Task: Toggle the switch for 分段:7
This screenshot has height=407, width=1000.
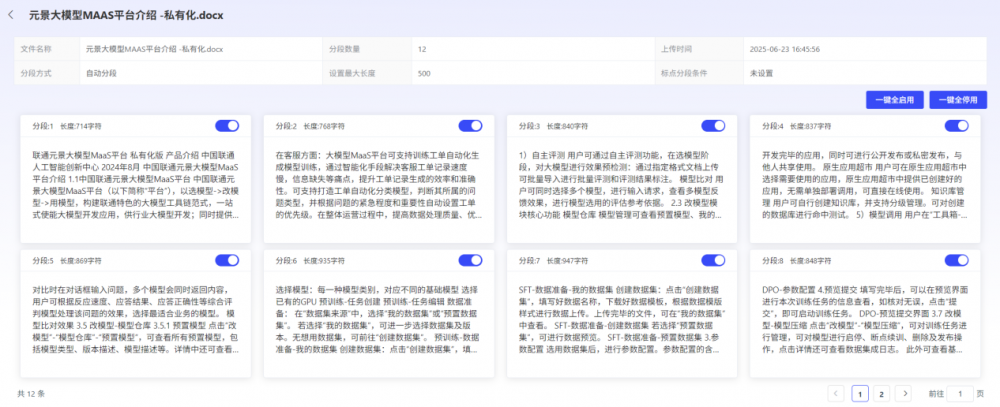Action: [713, 260]
